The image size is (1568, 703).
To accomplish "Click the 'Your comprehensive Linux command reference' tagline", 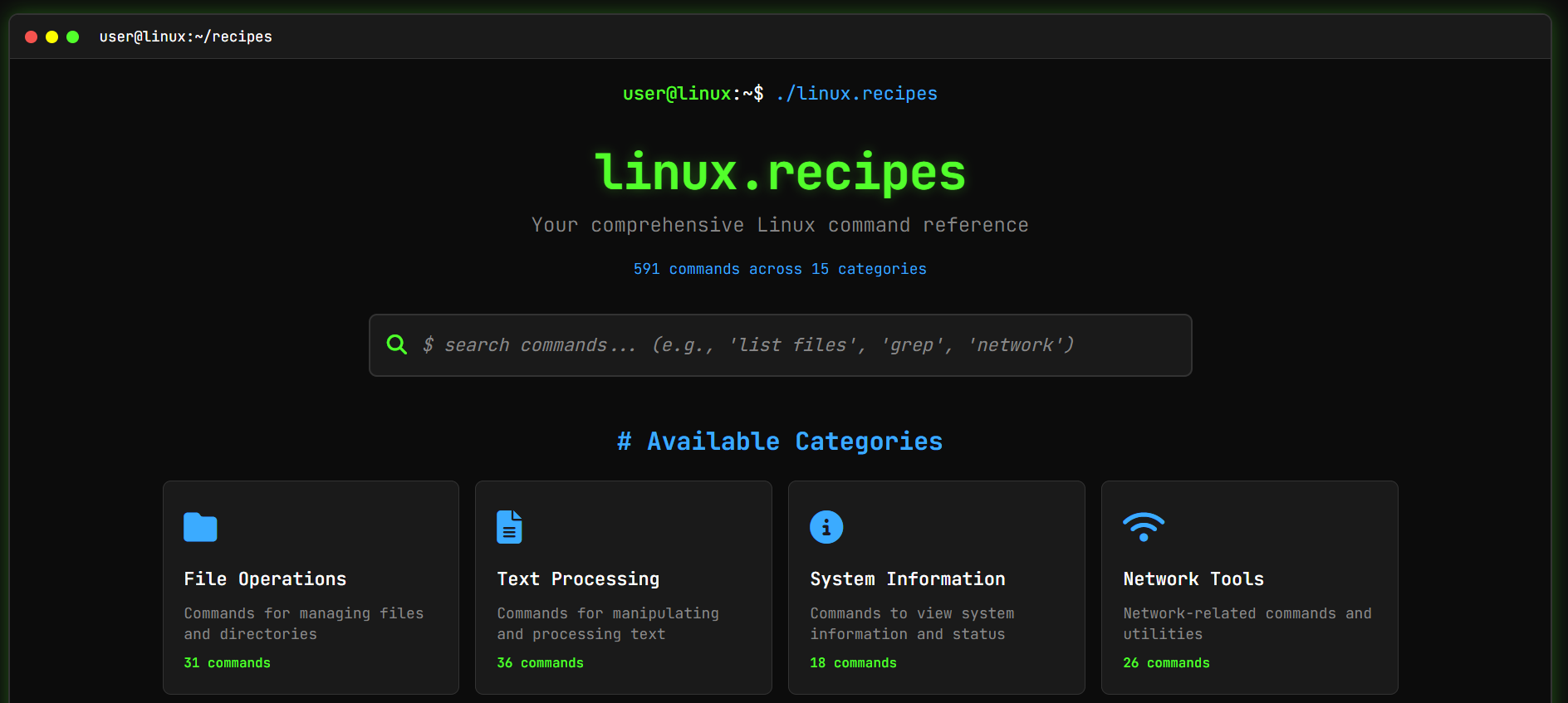I will (780, 225).
